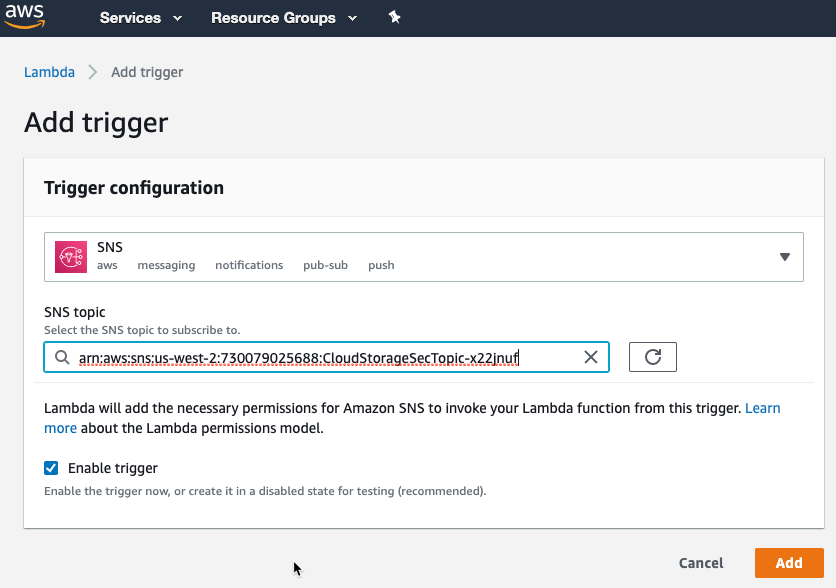This screenshot has height=588, width=836.
Task: Expand the trigger type dropdown arrow
Action: pyautogui.click(x=784, y=257)
